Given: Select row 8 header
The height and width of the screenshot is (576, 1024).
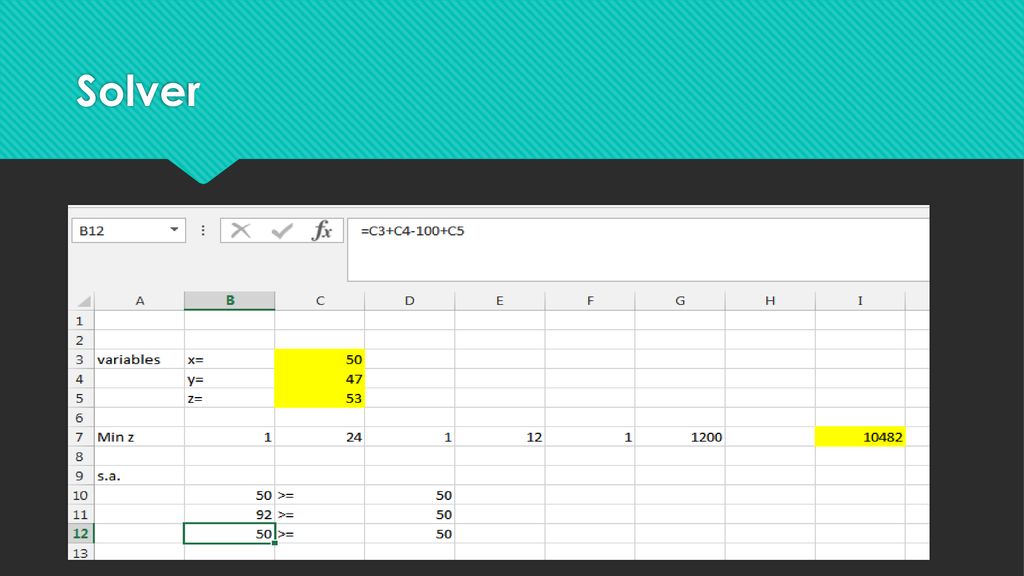Looking at the screenshot, I should pos(80,456).
